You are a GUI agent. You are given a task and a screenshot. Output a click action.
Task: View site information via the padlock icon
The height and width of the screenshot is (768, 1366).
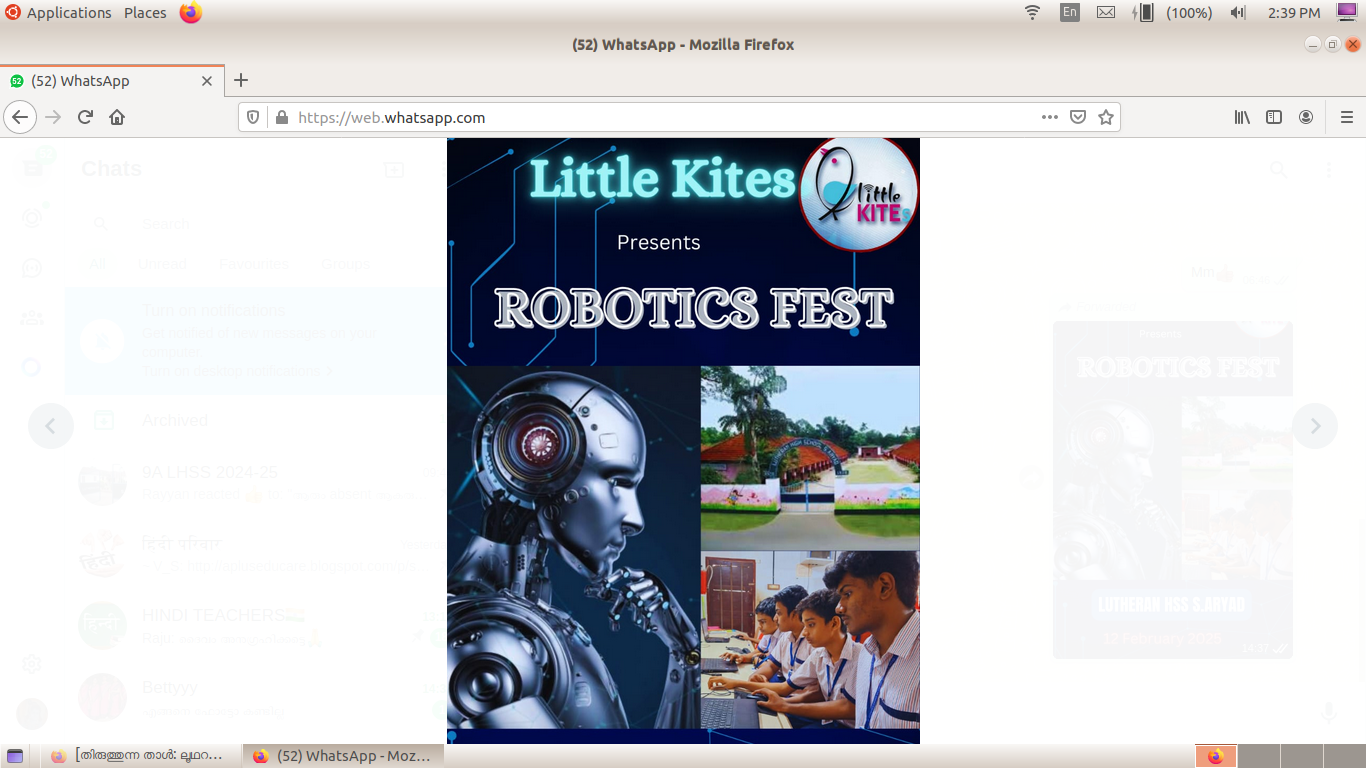282,117
